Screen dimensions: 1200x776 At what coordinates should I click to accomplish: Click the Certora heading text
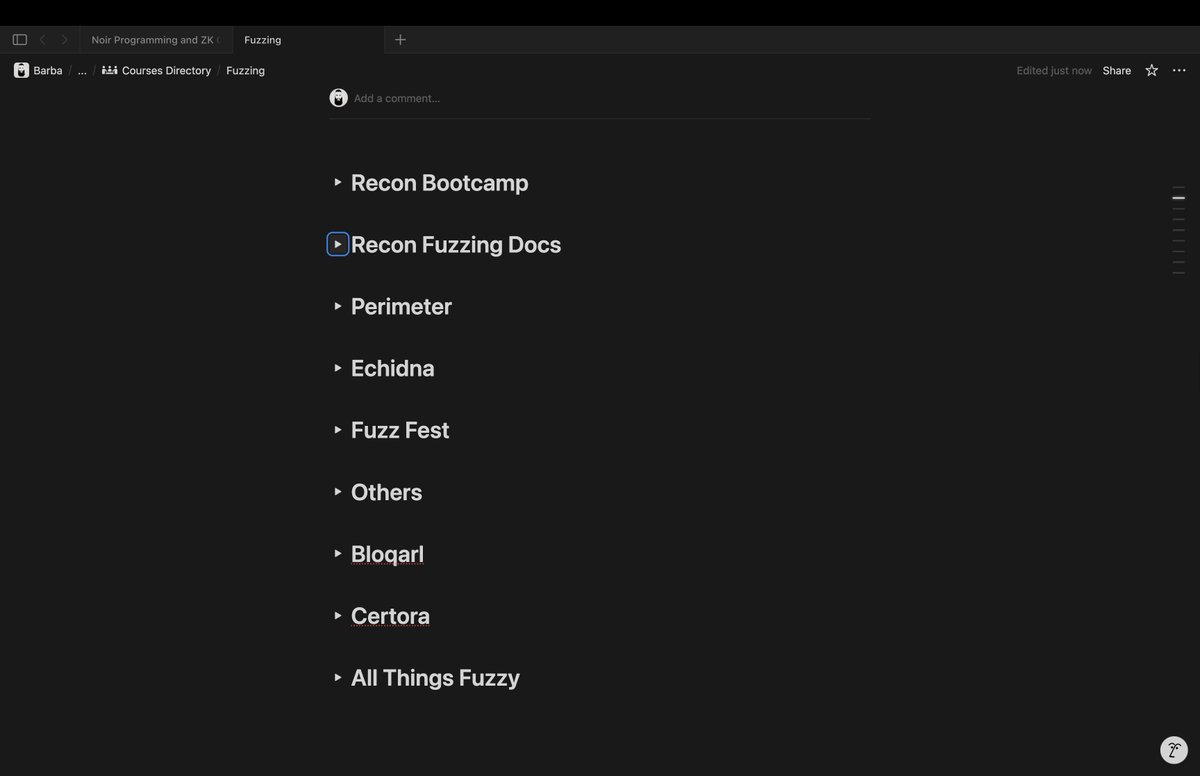click(x=390, y=617)
